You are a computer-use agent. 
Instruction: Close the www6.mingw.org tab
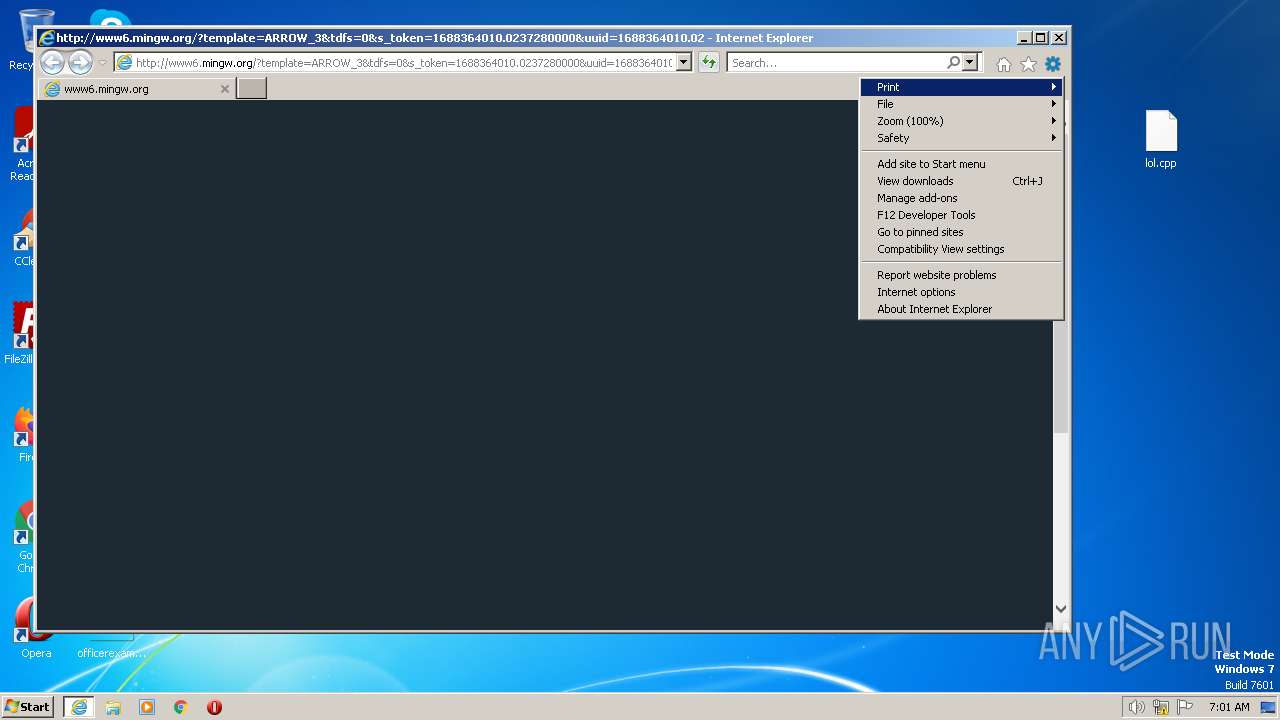point(225,89)
